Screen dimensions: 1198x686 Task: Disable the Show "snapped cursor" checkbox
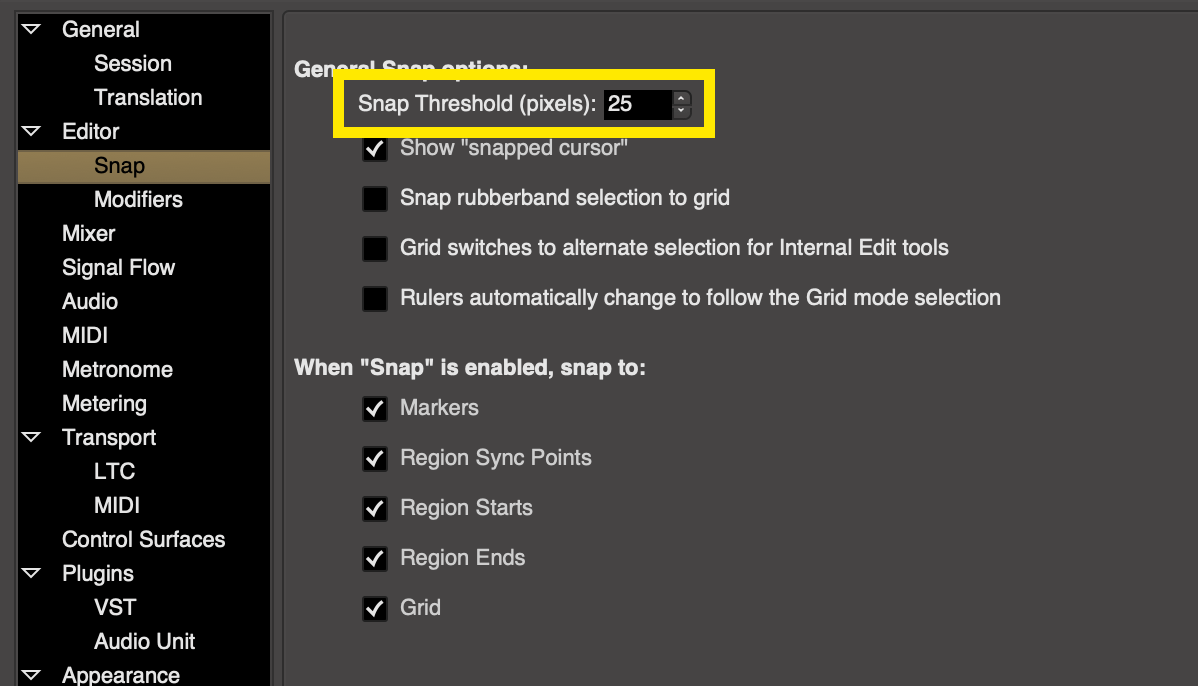click(x=375, y=149)
